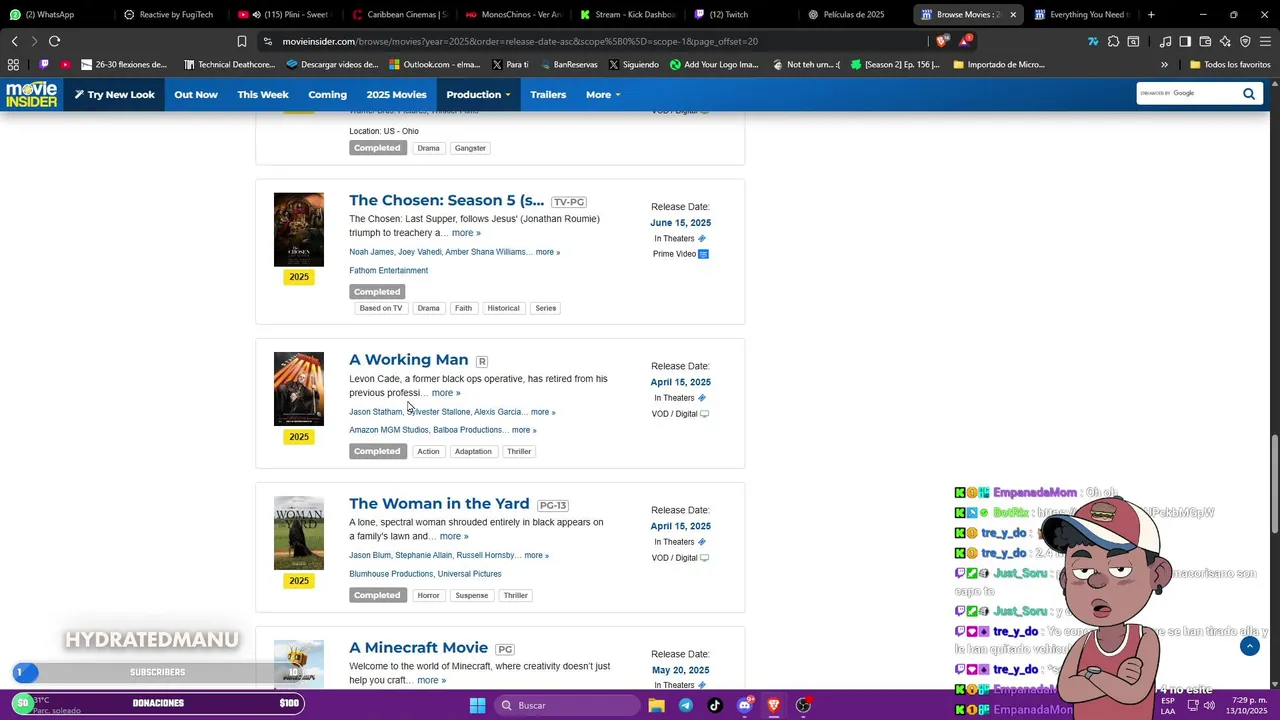Open Brave browser taskbar icon

coord(773,705)
